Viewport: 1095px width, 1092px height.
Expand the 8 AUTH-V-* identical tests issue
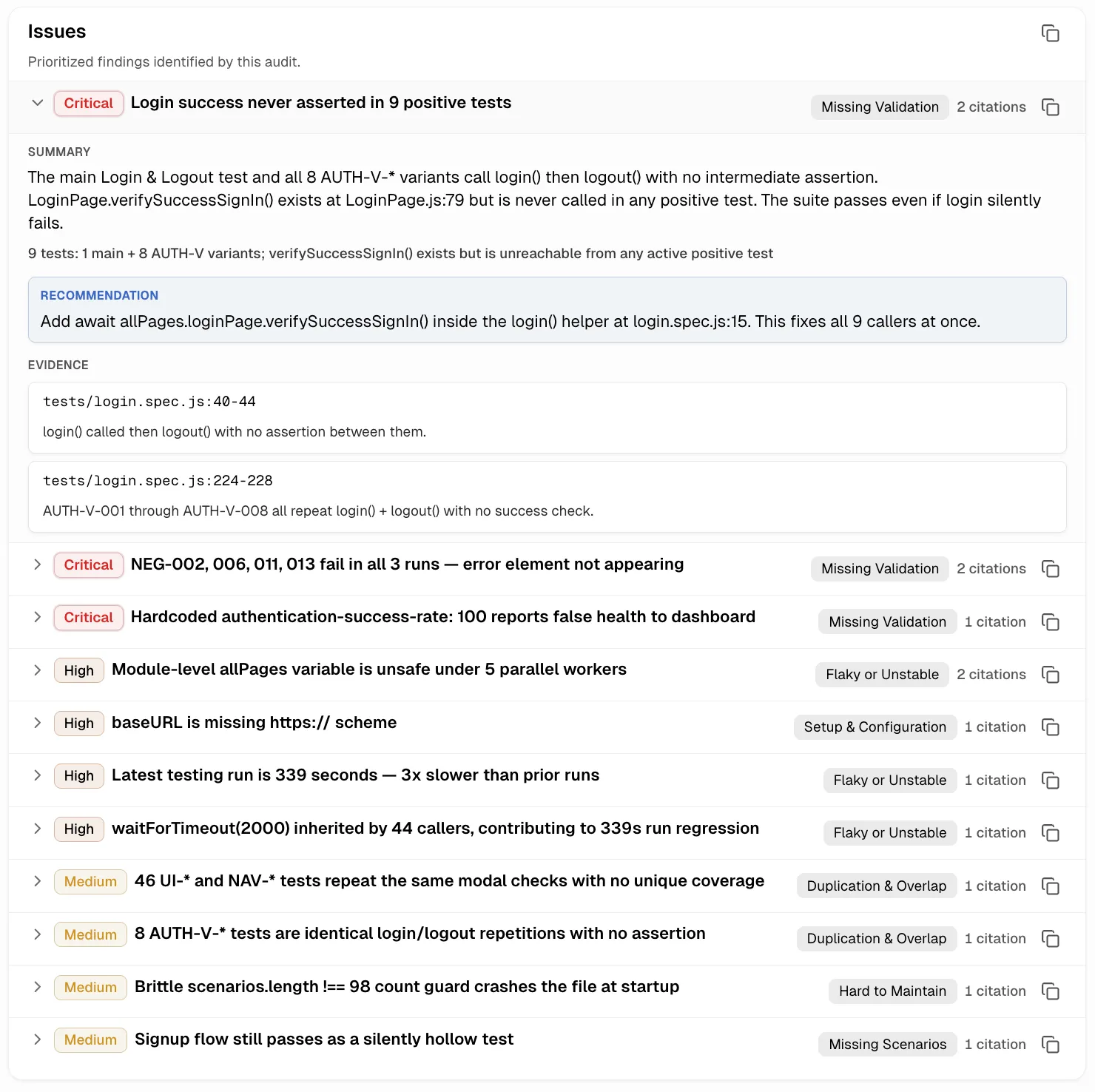[37, 934]
